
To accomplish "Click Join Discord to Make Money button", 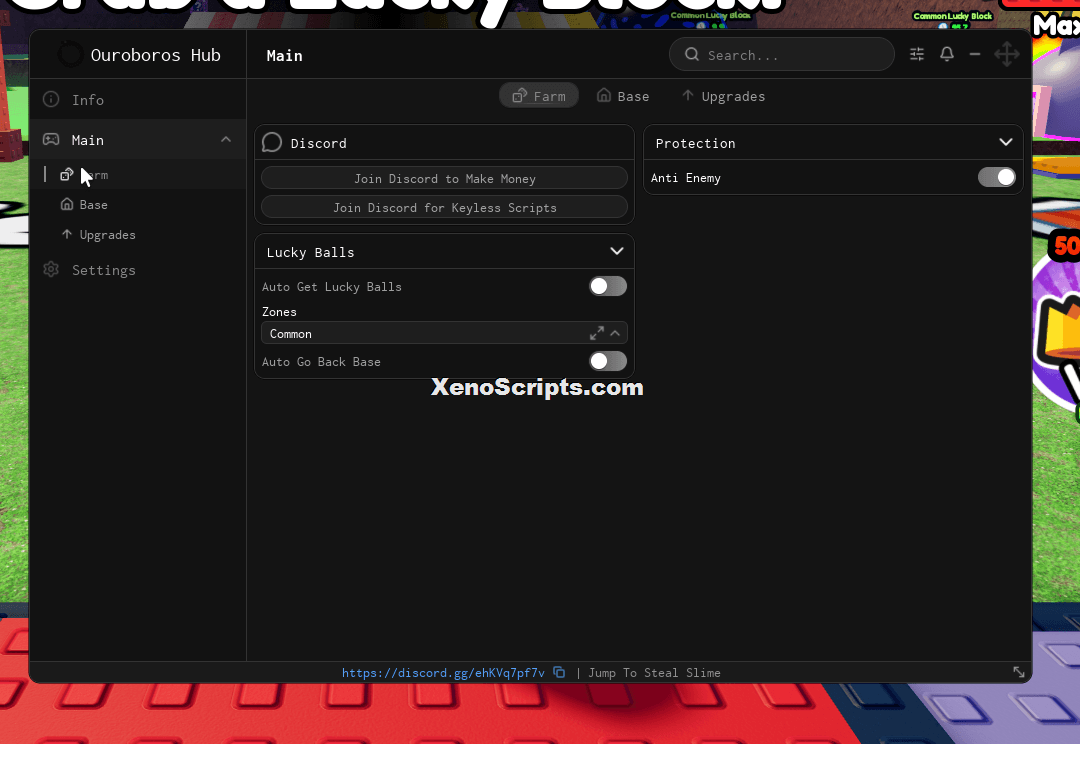I will point(444,178).
